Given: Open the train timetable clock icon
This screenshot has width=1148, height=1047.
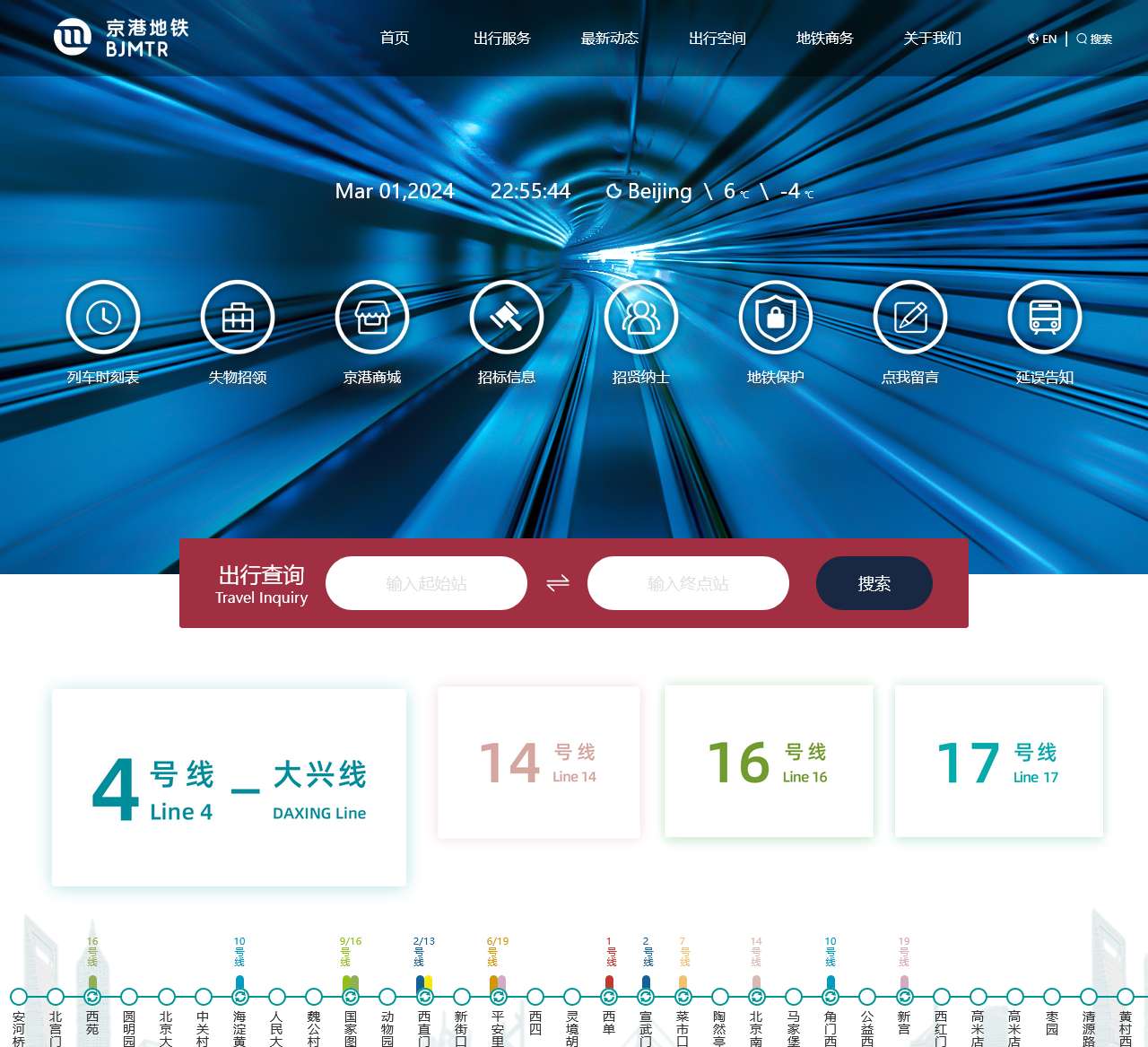Looking at the screenshot, I should coord(103,317).
